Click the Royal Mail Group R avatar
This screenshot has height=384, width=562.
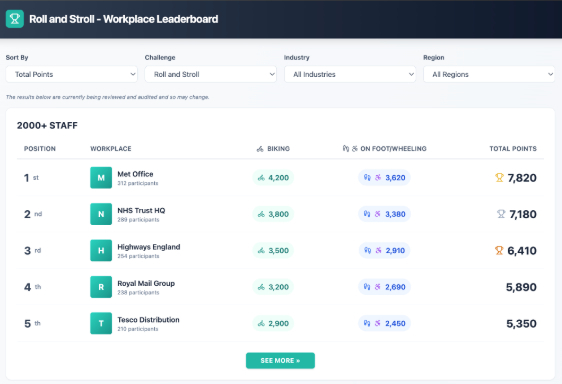[101, 287]
